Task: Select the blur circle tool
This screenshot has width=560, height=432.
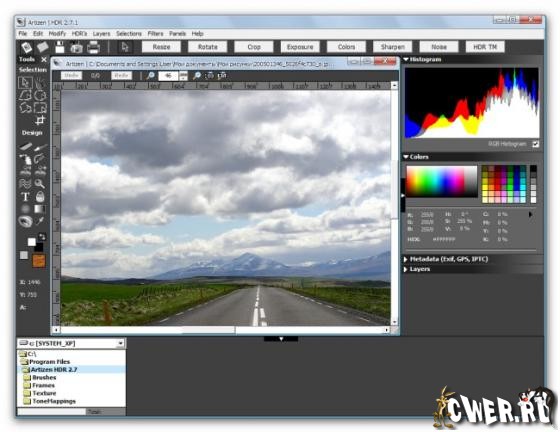Action: pos(25,209)
